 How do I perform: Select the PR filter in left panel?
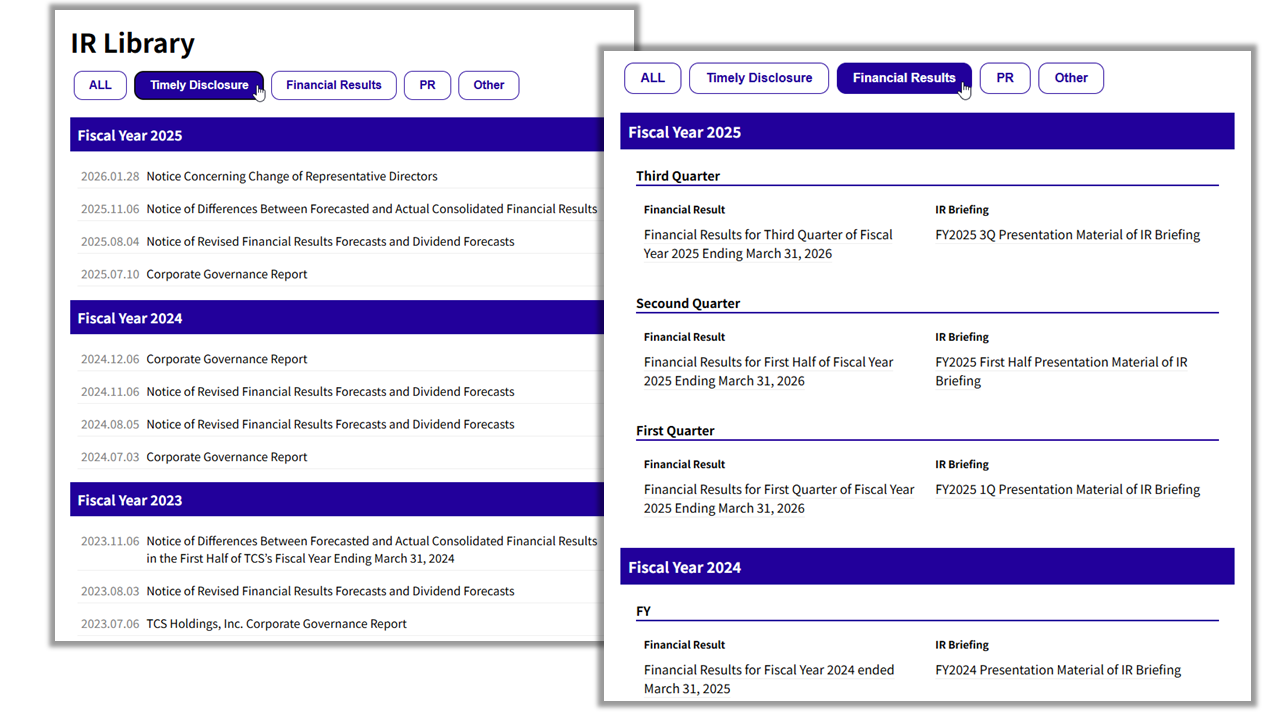[427, 85]
